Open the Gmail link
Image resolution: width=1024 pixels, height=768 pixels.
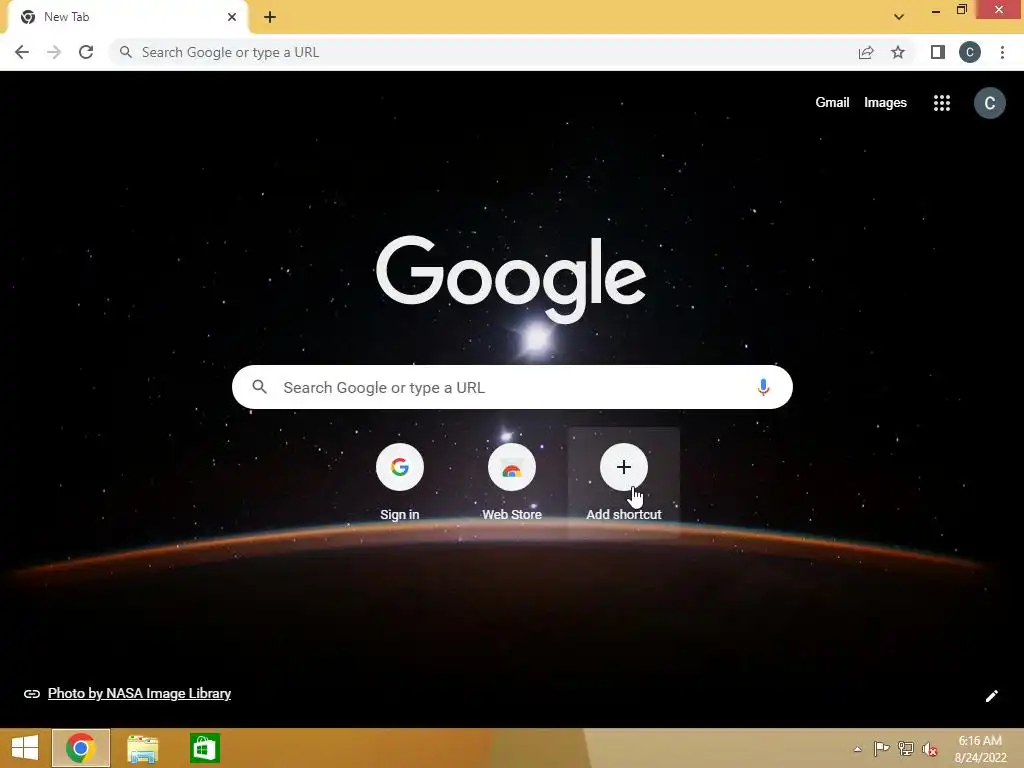(832, 103)
